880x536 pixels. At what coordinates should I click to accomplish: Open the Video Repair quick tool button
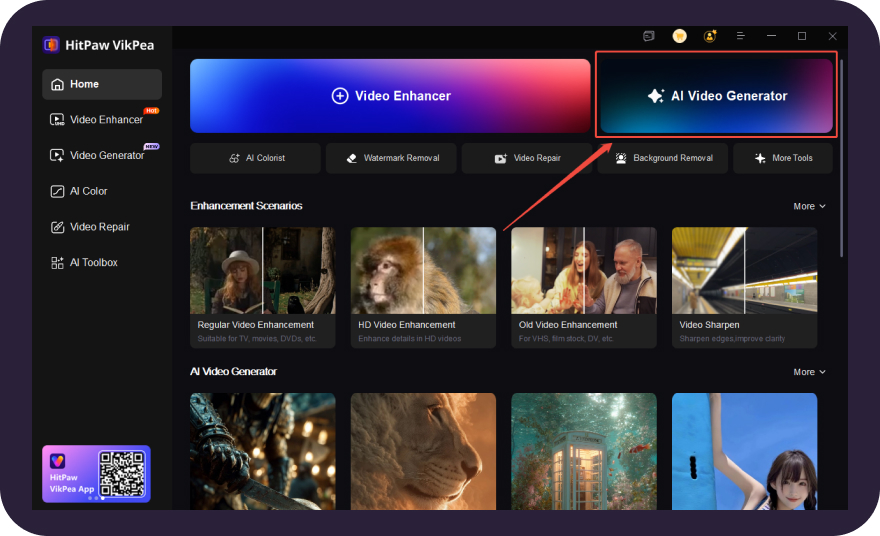click(x=527, y=158)
